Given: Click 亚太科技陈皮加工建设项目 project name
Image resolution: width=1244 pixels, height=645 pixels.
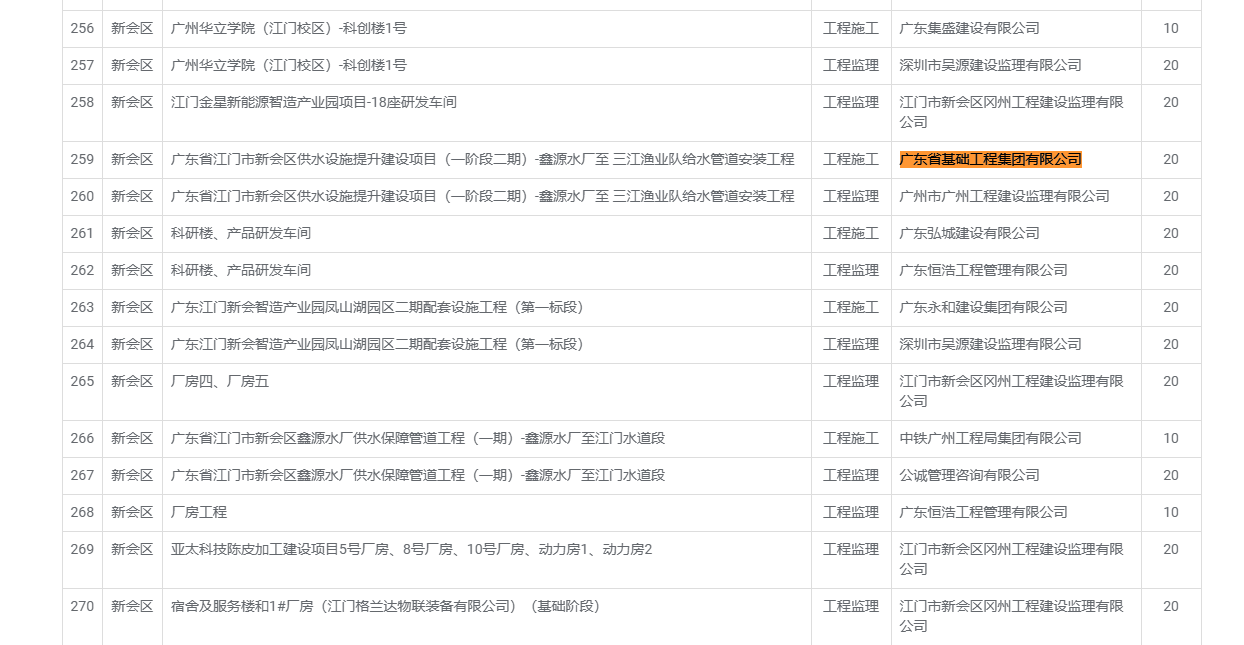Looking at the screenshot, I should pyautogui.click(x=411, y=549).
